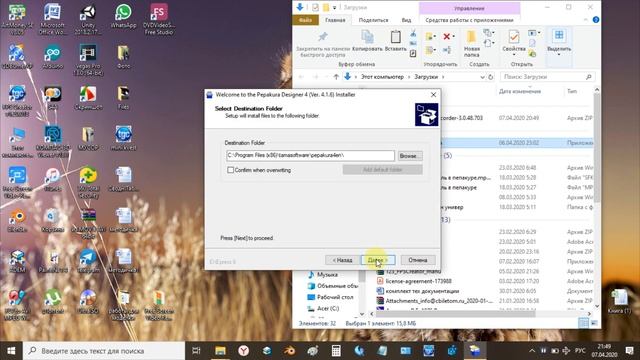Viewport: 640px width, 360px height.
Task: Click the up arrow navigation icon
Action: coord(336,77)
